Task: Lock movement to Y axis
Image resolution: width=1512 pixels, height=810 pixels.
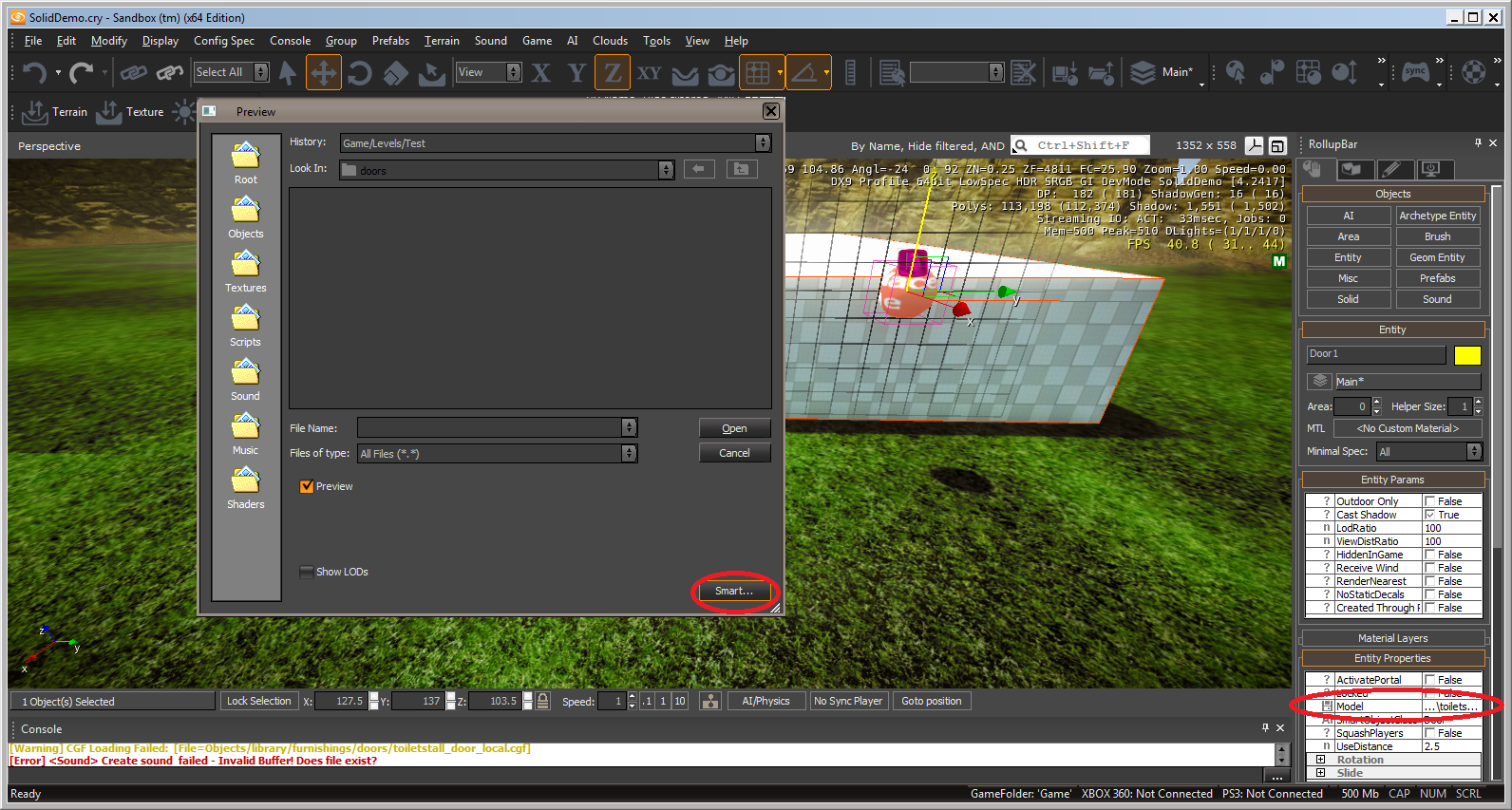Action: tap(576, 72)
